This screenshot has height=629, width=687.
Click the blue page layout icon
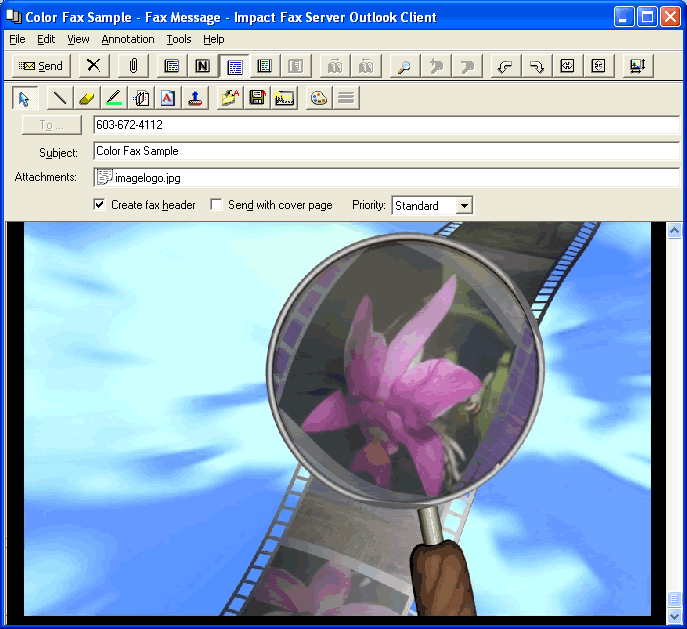(265, 66)
